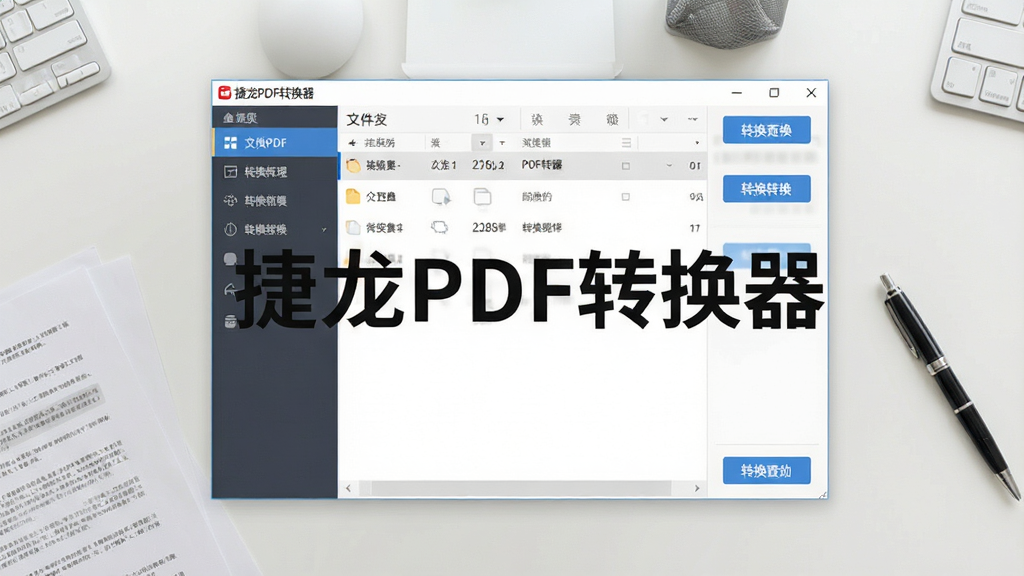Click the third toolbar text button before the divider
This screenshot has height=576, width=1024.
tap(612, 120)
